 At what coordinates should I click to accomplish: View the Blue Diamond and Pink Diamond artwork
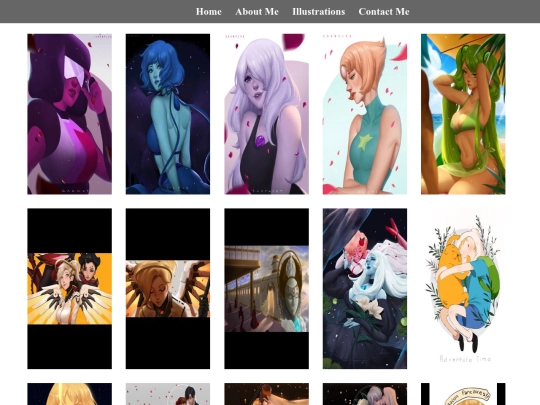click(x=365, y=289)
